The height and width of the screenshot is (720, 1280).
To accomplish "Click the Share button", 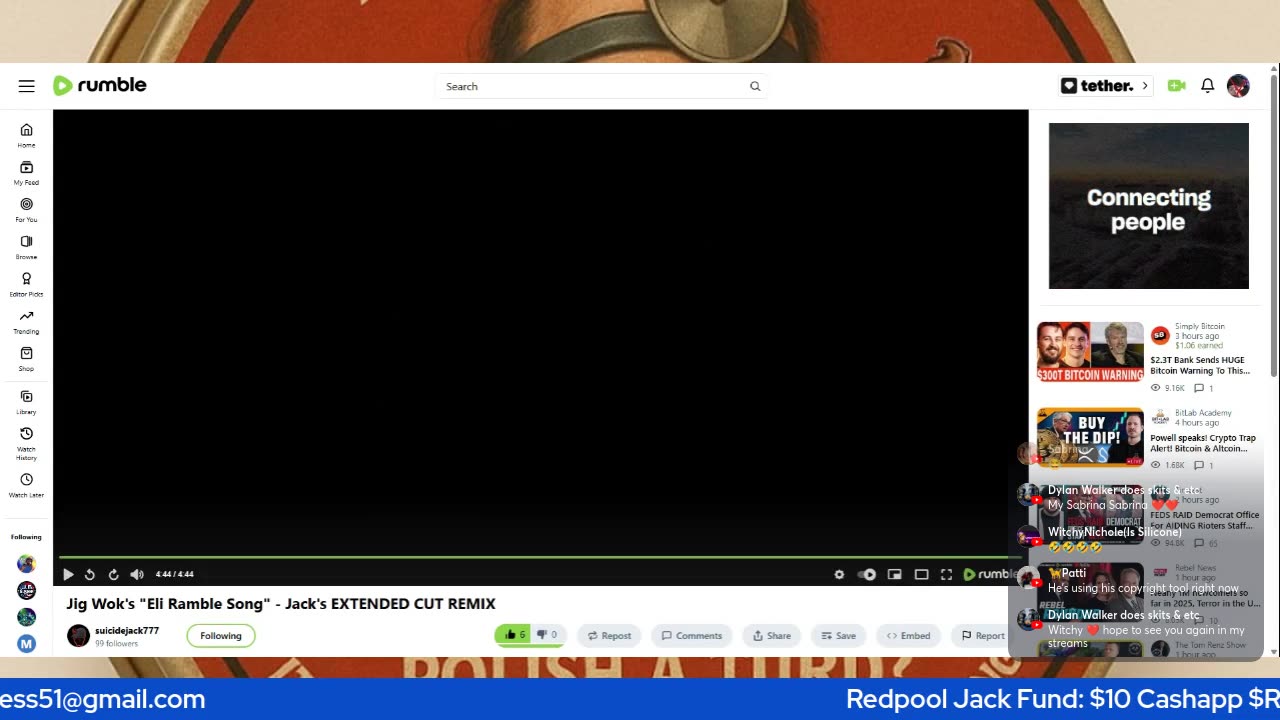I will [771, 635].
